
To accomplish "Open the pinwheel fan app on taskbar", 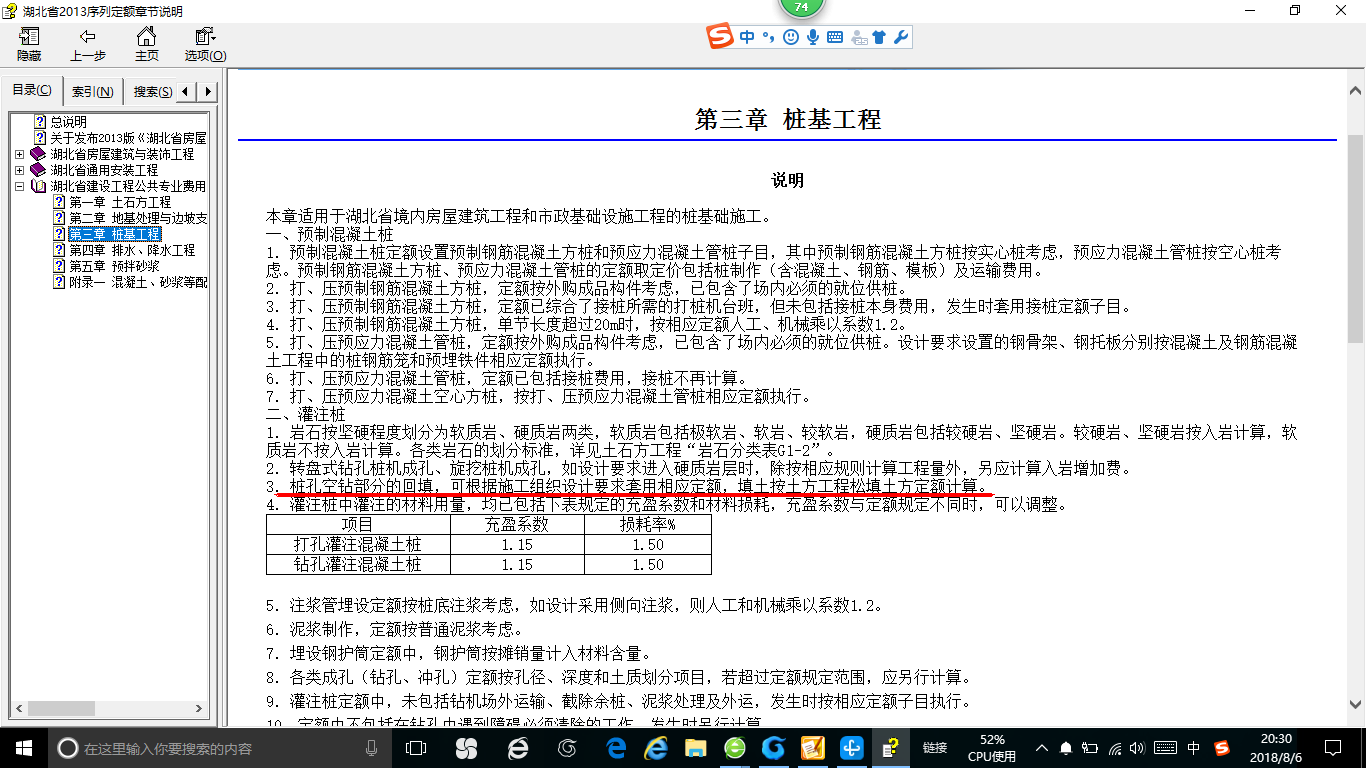I will 466,747.
